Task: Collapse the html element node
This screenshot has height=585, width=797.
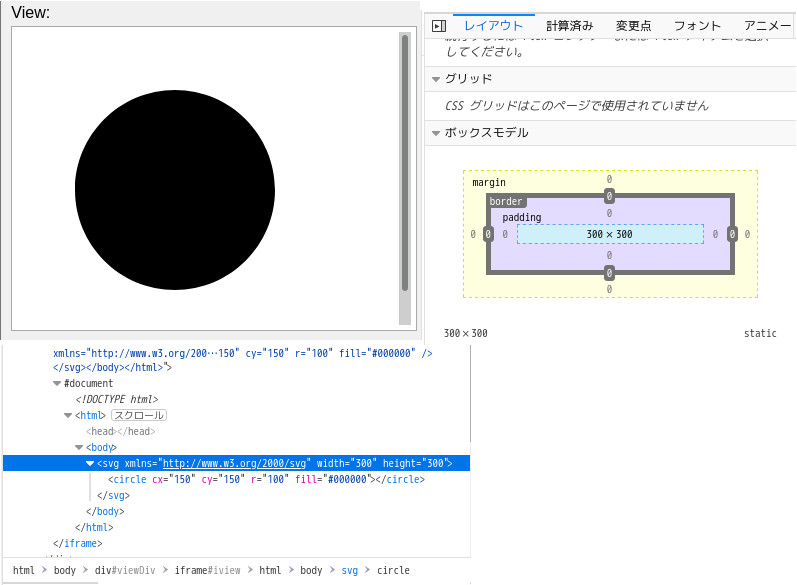Action: (x=68, y=416)
